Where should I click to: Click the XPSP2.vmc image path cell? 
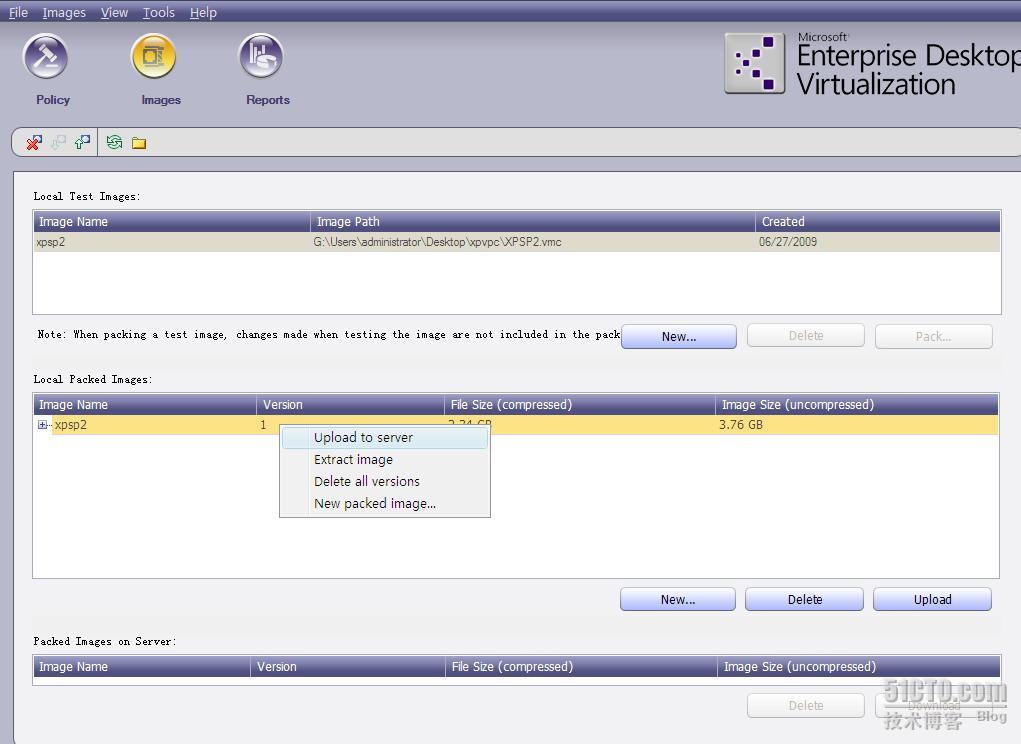437,242
